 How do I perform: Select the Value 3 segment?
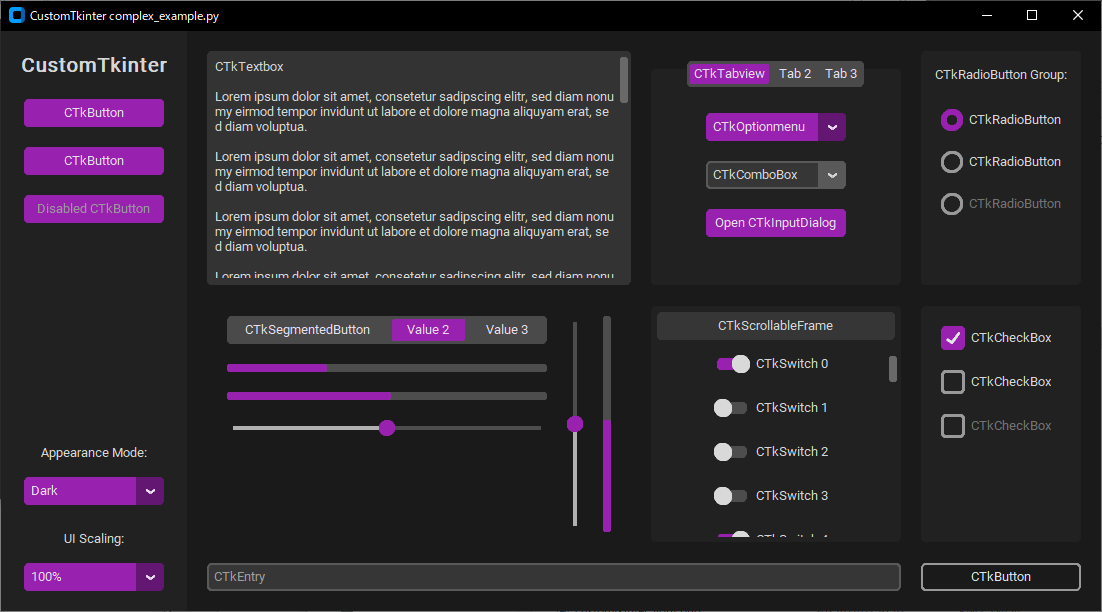click(x=507, y=330)
